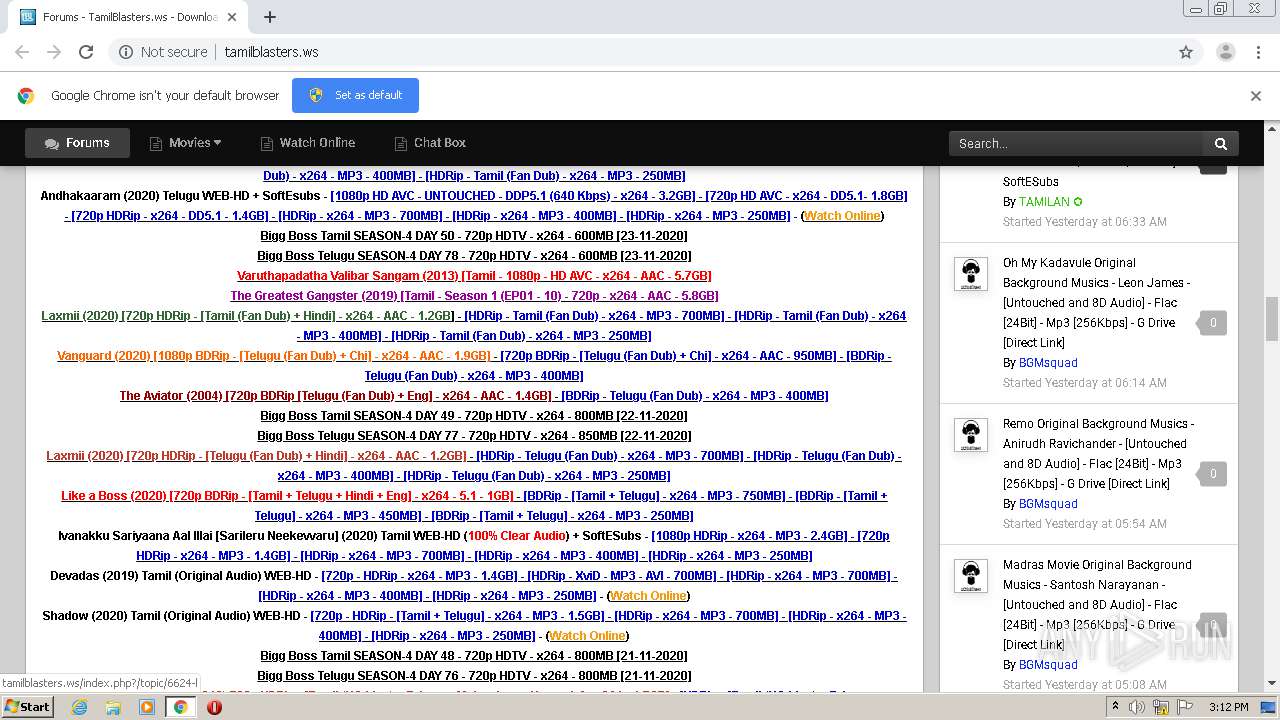
Task: Close the TamilBlasters browser tab
Action: (232, 17)
